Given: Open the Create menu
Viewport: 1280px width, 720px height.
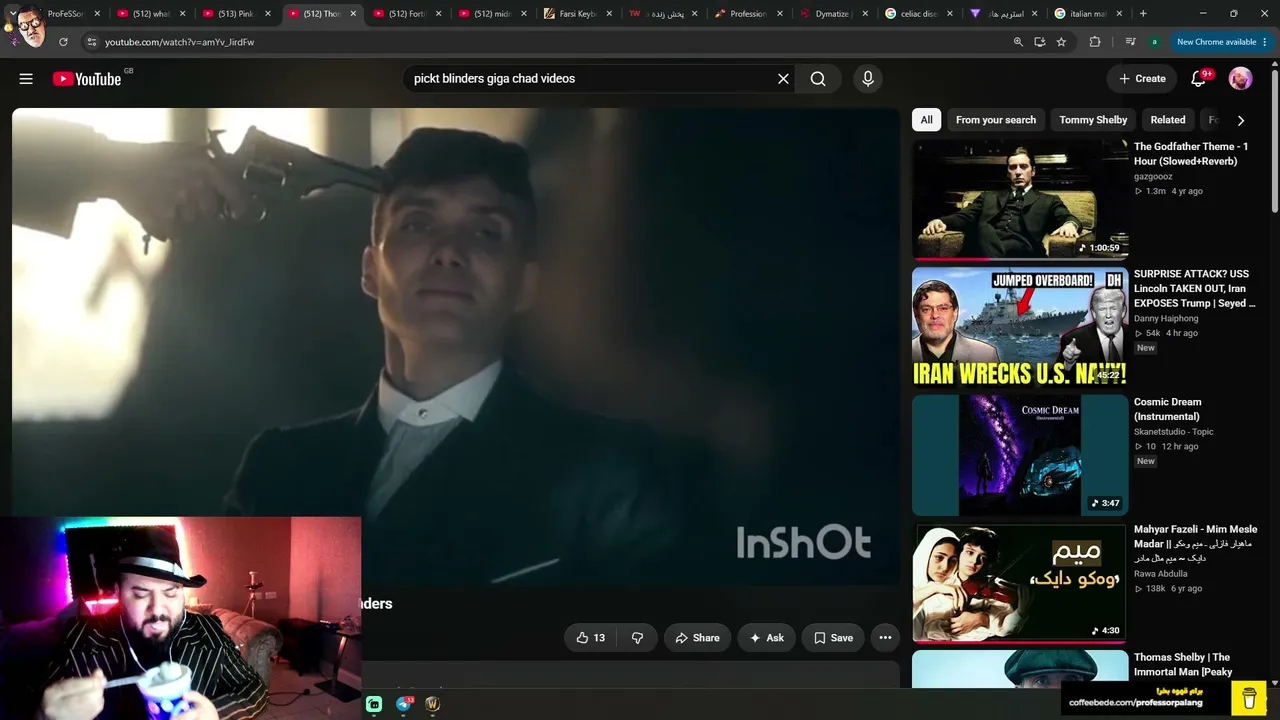Looking at the screenshot, I should (x=1142, y=79).
